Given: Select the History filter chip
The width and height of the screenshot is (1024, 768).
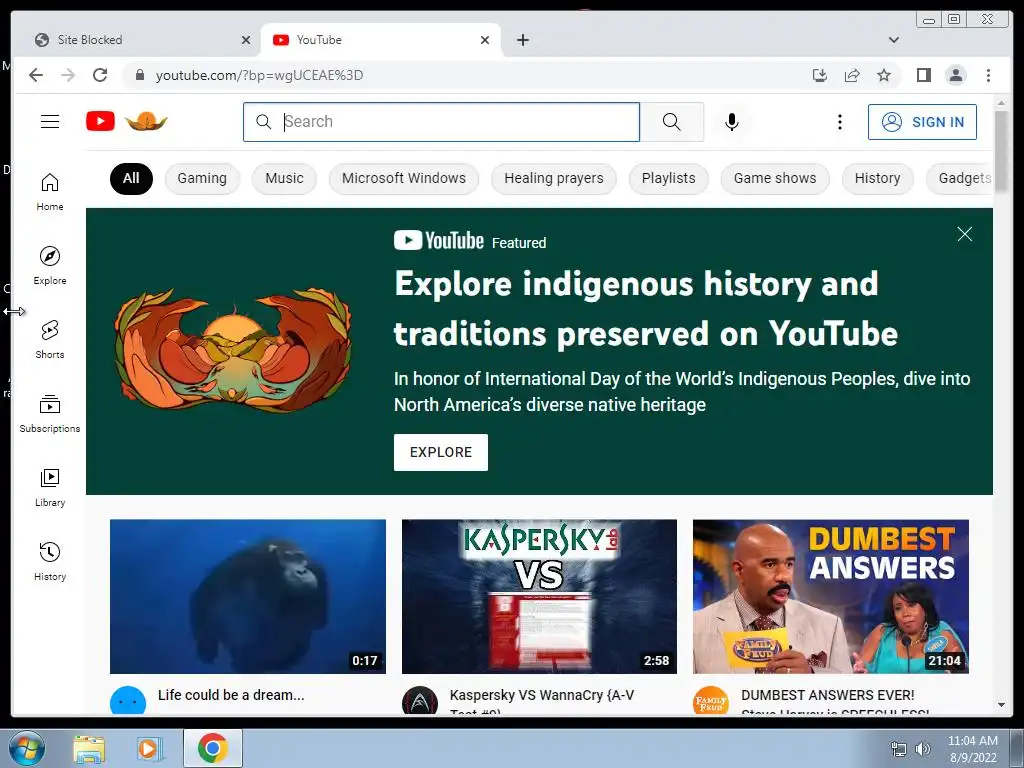Looking at the screenshot, I should (877, 178).
